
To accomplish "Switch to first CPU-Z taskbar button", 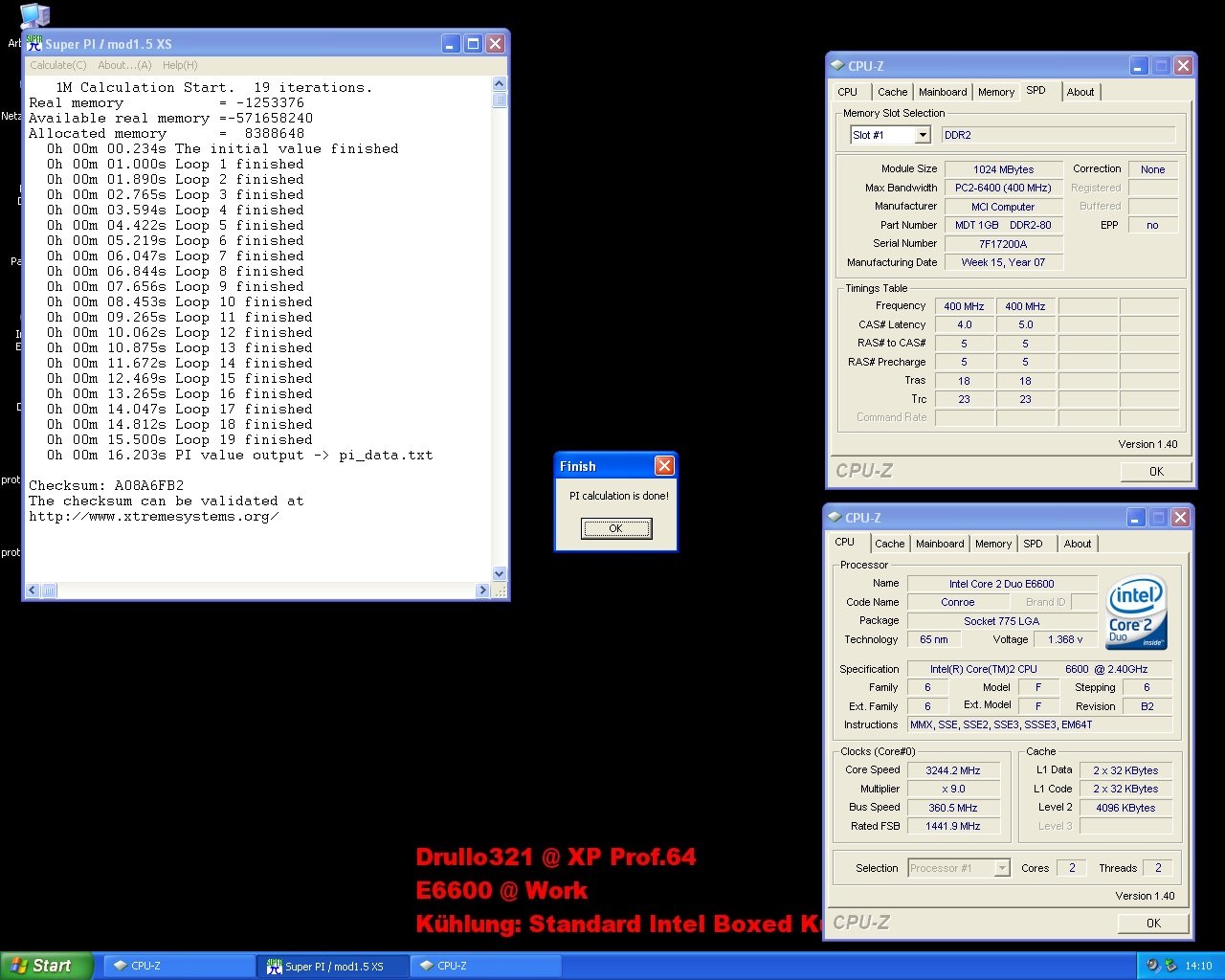I will [177, 966].
